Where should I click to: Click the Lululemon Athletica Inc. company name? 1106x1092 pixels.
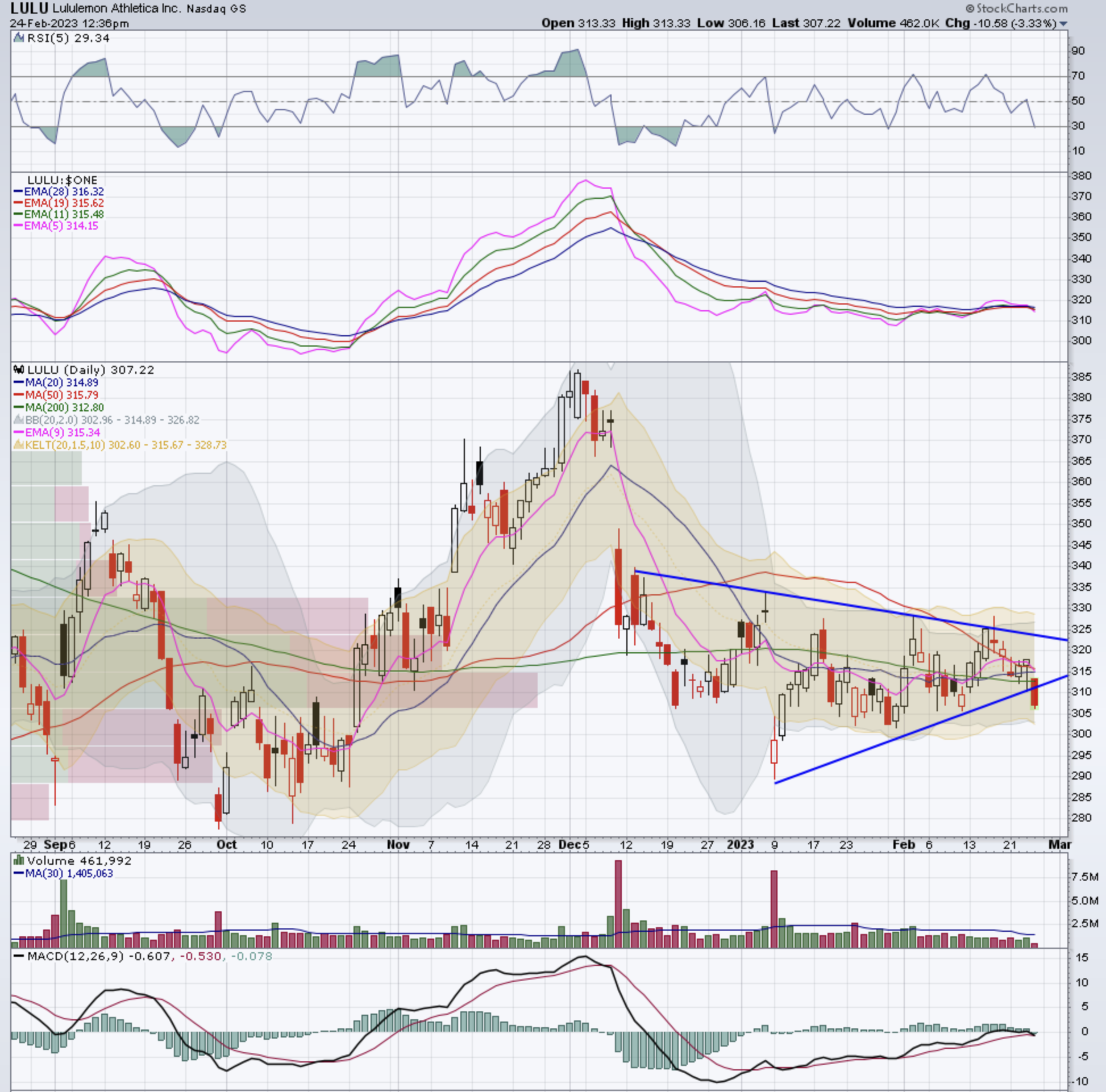(117, 9)
